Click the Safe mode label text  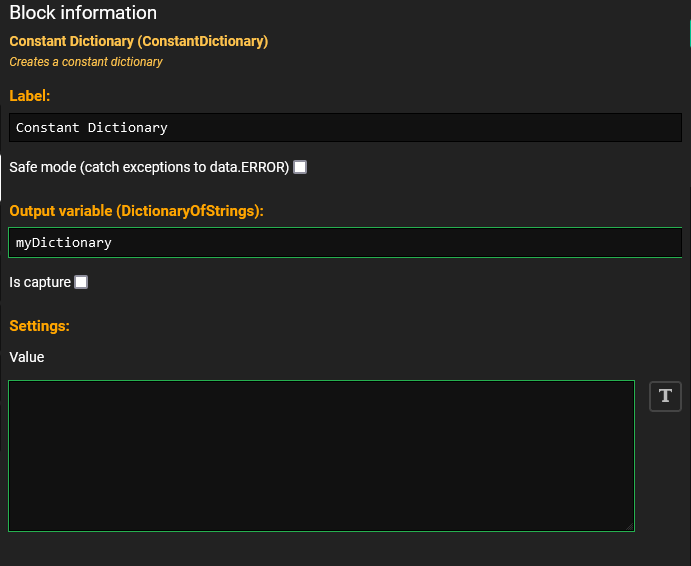(149, 167)
